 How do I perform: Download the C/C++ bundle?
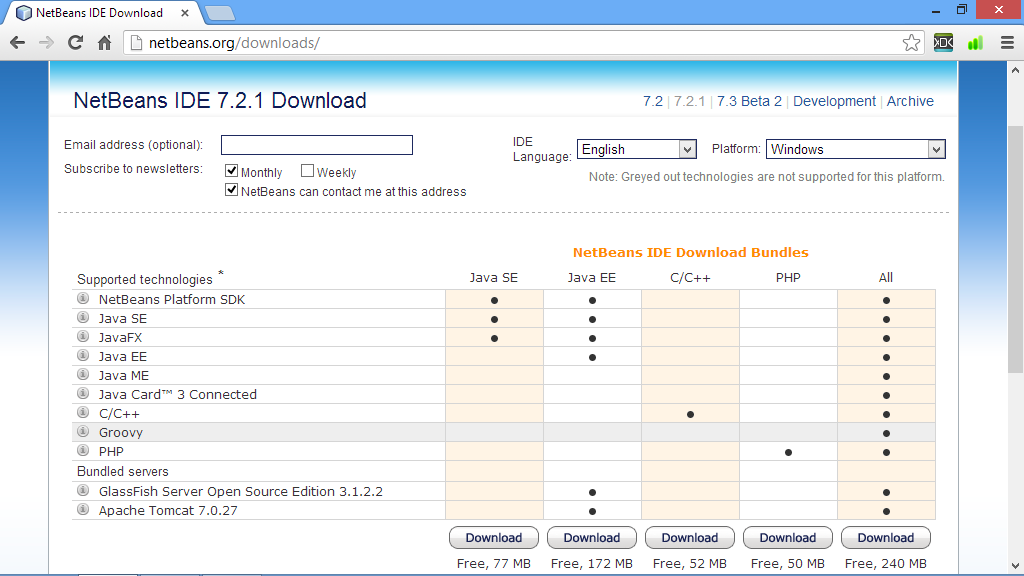coord(690,537)
